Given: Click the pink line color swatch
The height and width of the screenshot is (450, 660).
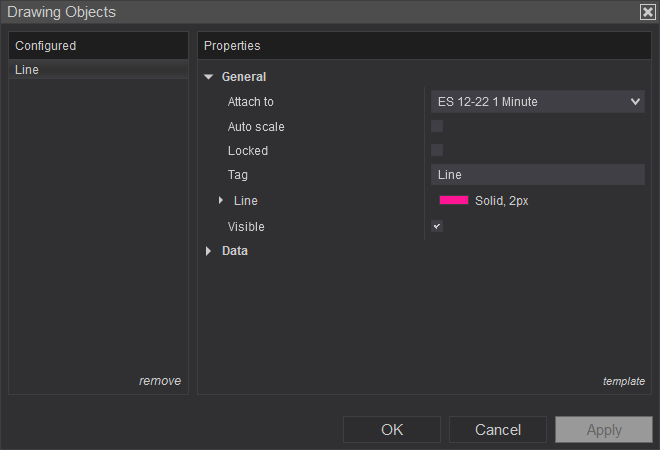Looking at the screenshot, I should (454, 200).
